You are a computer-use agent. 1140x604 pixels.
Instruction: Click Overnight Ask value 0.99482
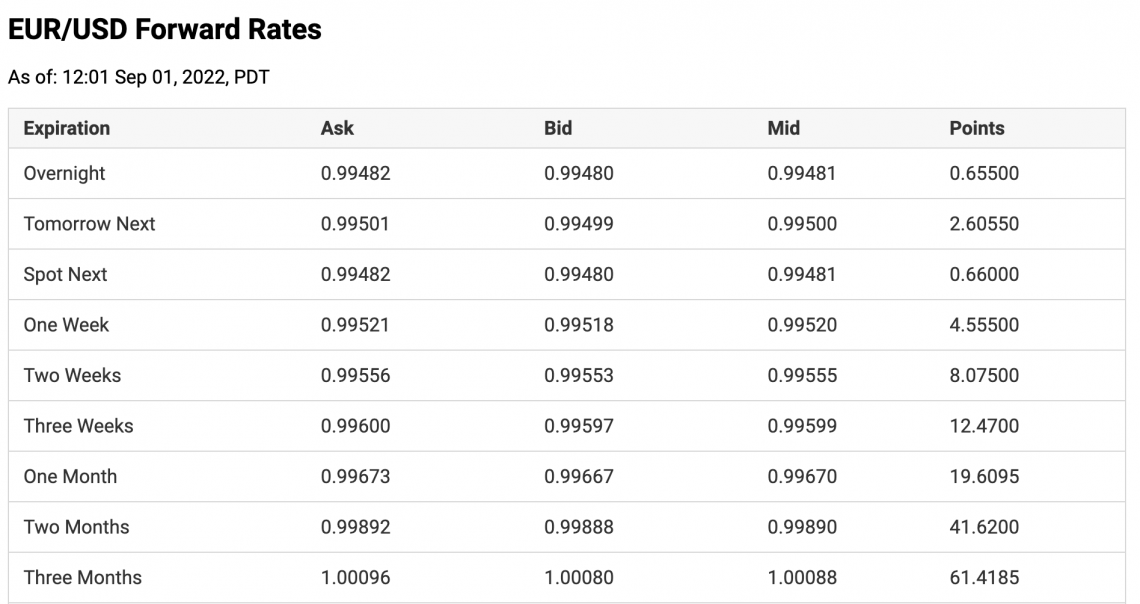coord(356,174)
